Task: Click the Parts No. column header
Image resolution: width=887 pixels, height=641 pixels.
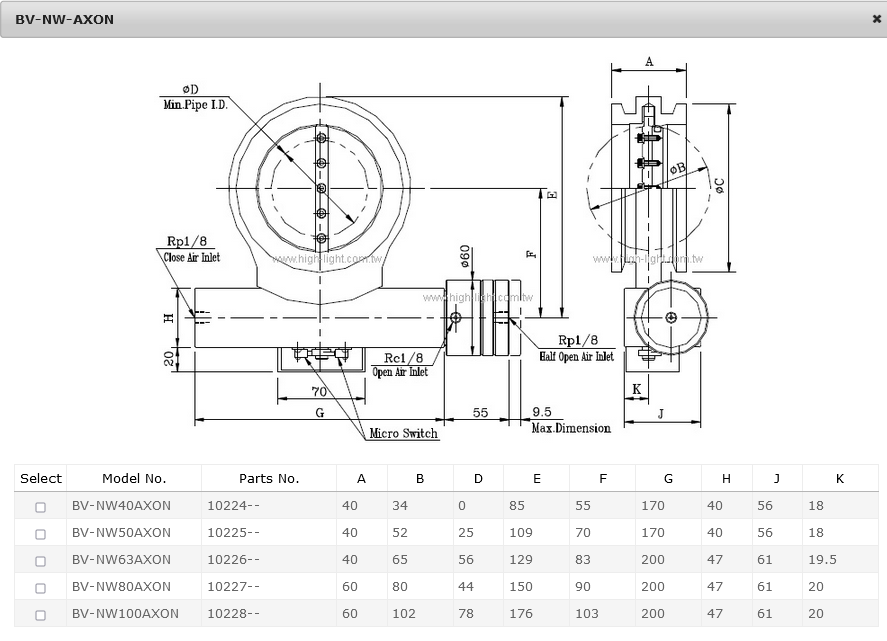Action: point(268,479)
